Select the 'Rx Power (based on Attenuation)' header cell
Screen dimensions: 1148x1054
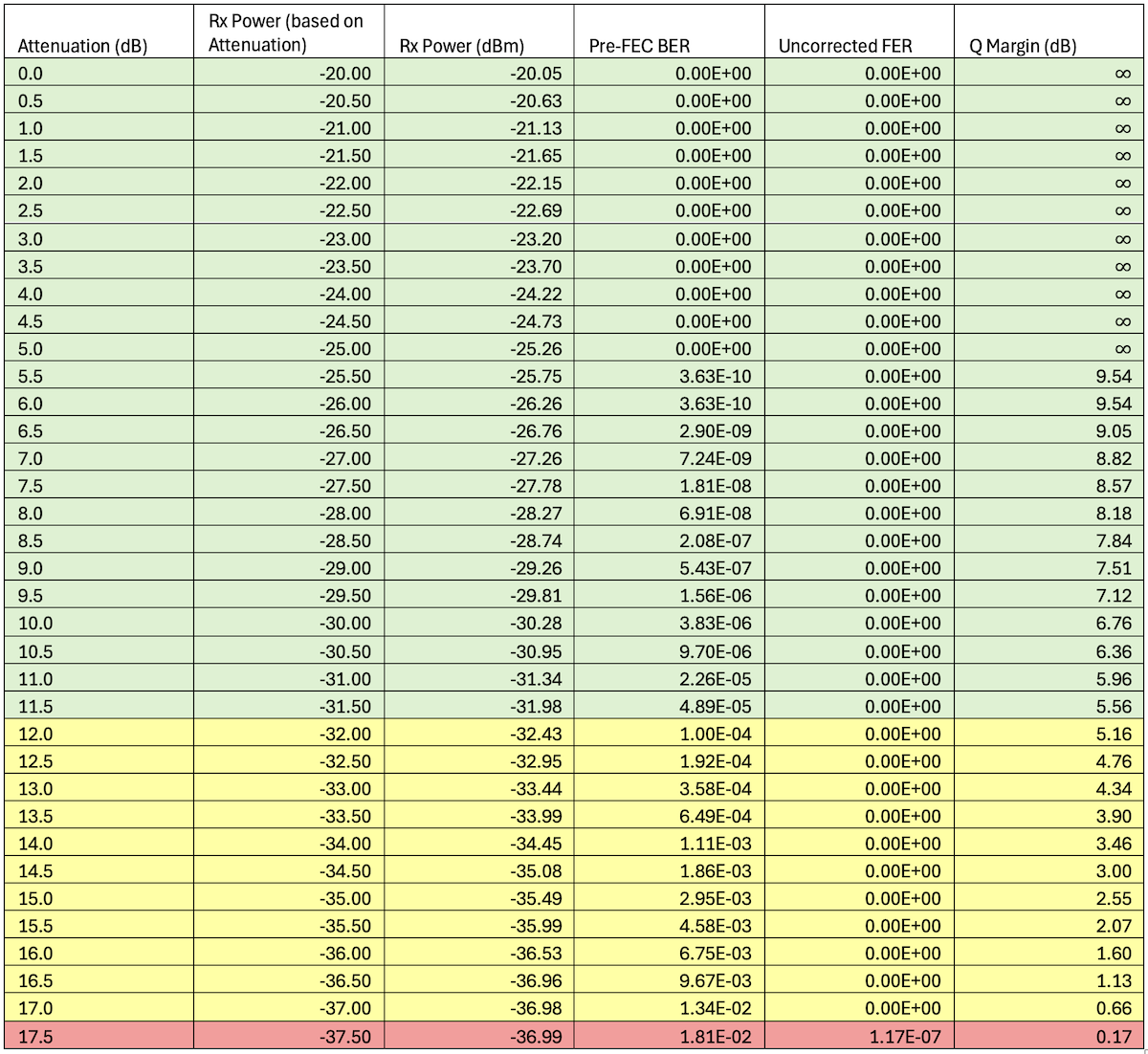click(290, 33)
